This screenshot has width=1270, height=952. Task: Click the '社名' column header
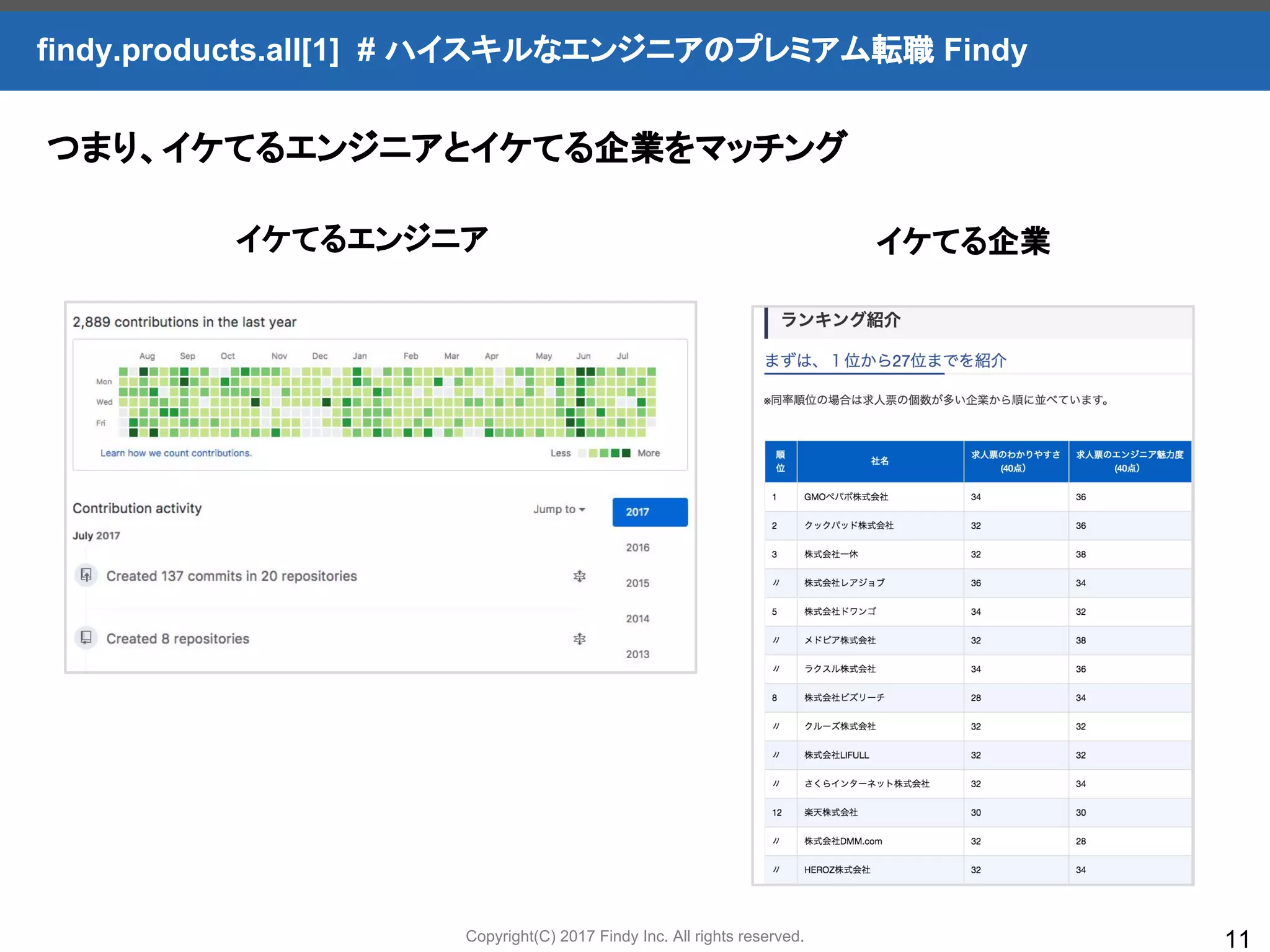click(880, 461)
